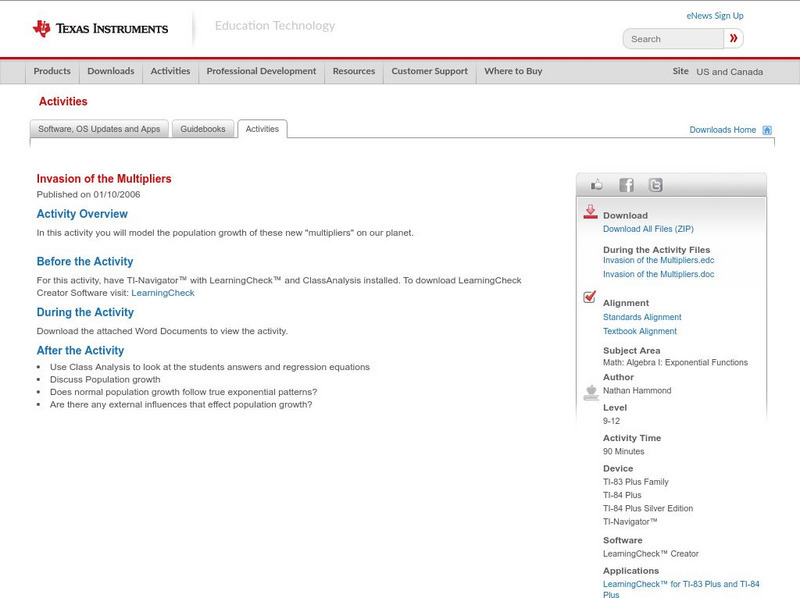Open the eNews Sign Up link
Image resolution: width=800 pixels, height=598 pixels.
715,16
